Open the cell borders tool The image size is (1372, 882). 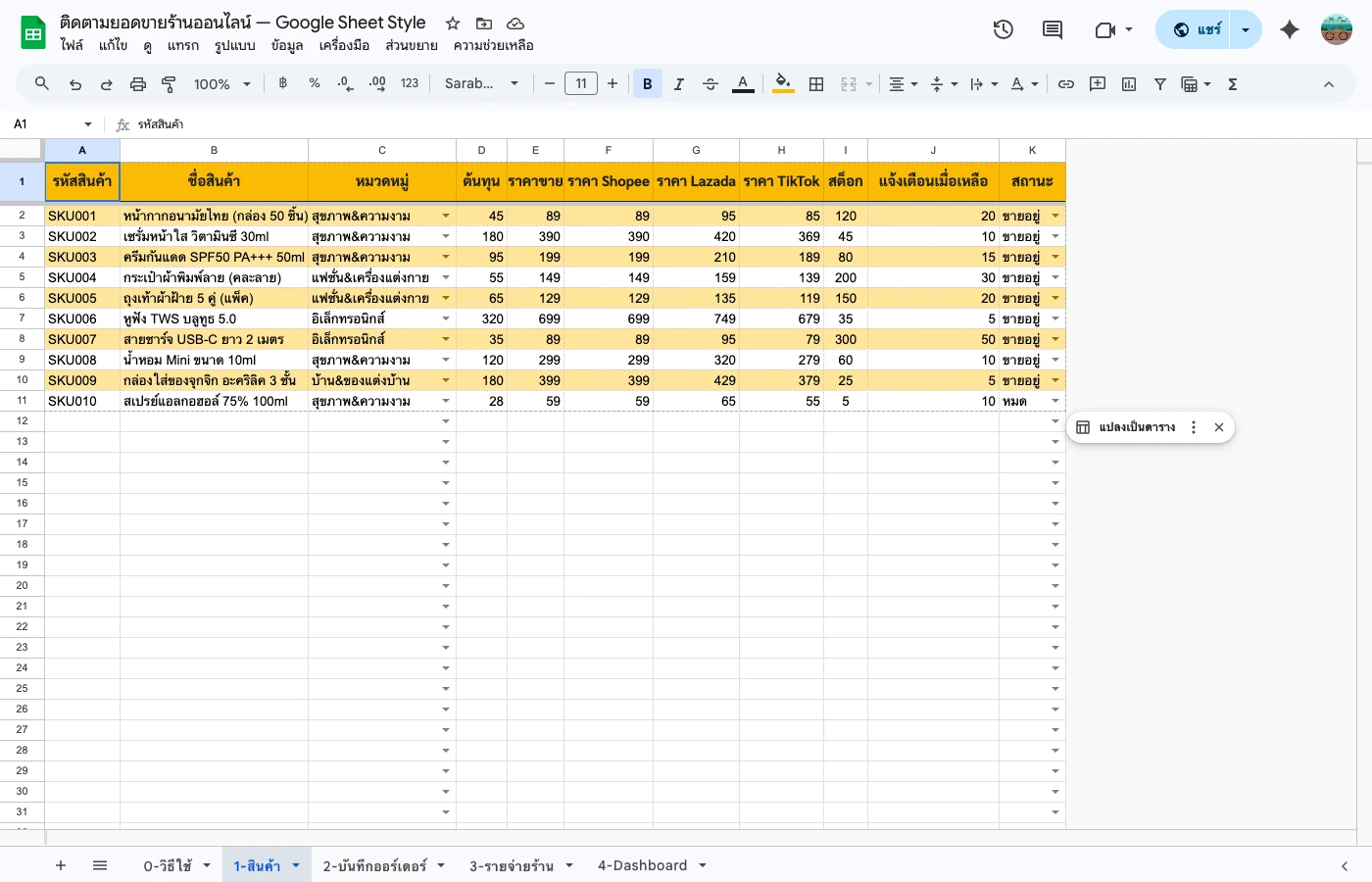click(816, 84)
